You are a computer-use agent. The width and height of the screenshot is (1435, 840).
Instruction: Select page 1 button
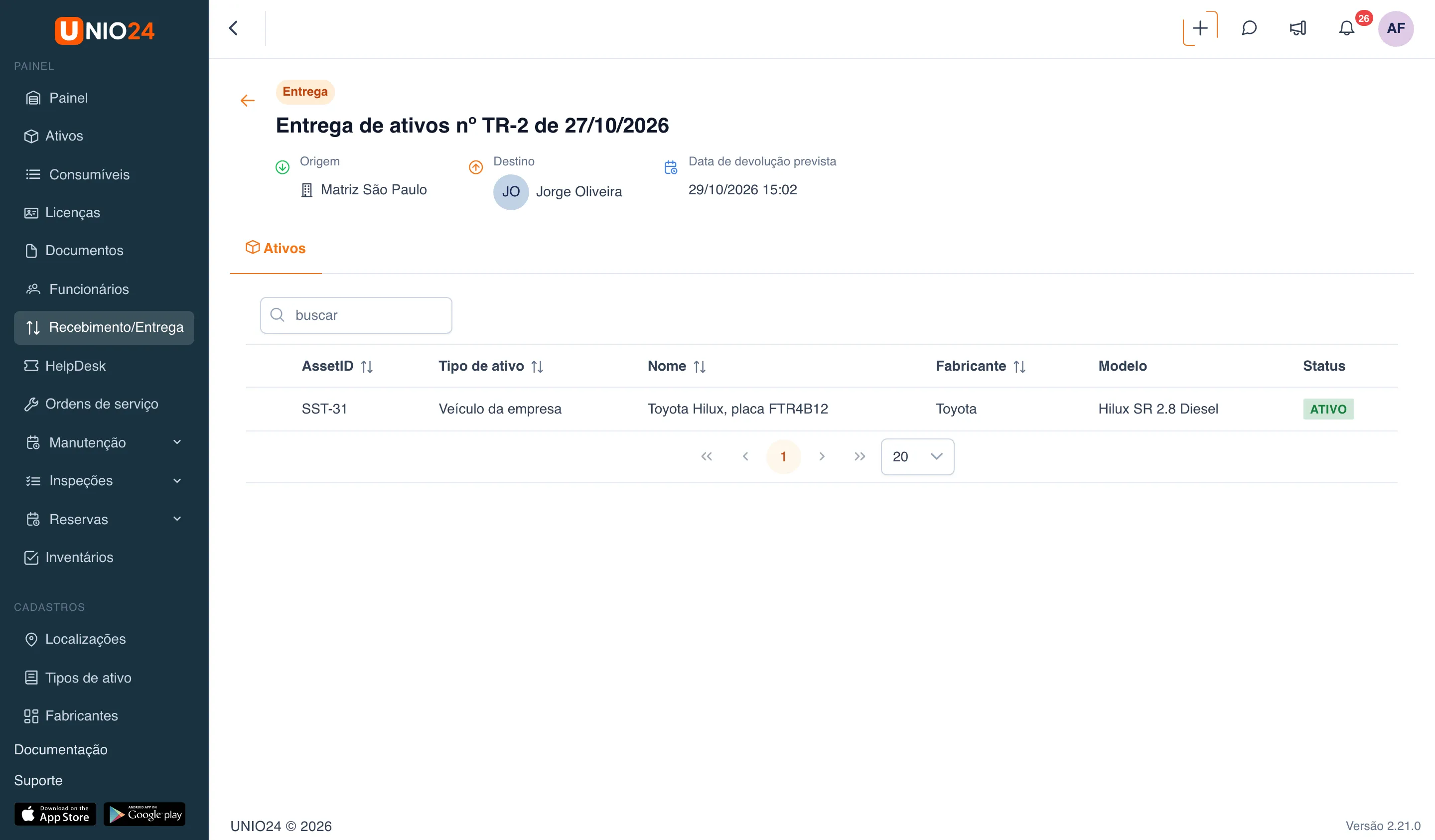784,457
